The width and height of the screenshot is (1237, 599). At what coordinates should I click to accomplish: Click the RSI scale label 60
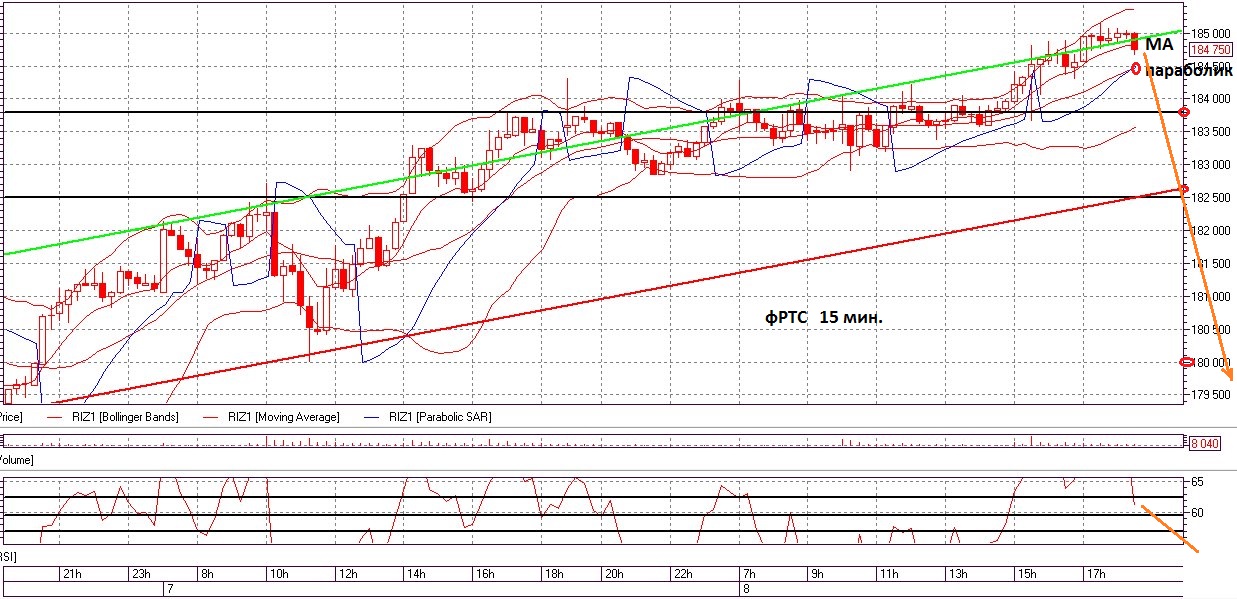tap(1198, 513)
